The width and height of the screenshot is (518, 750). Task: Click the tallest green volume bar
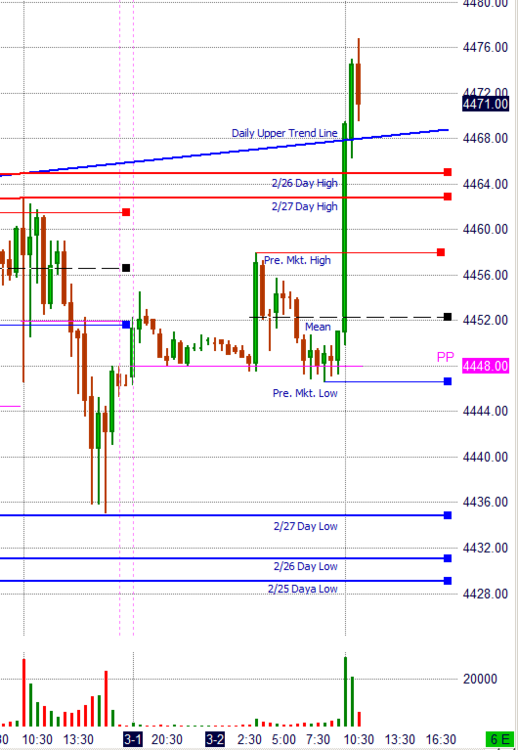tap(345, 692)
